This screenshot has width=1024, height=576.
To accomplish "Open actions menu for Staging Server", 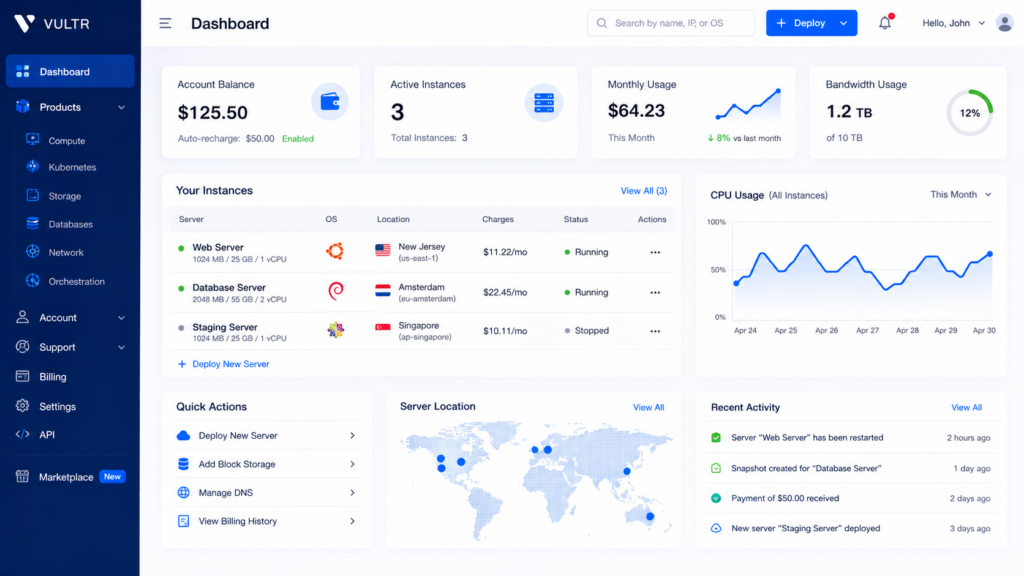I will (655, 331).
